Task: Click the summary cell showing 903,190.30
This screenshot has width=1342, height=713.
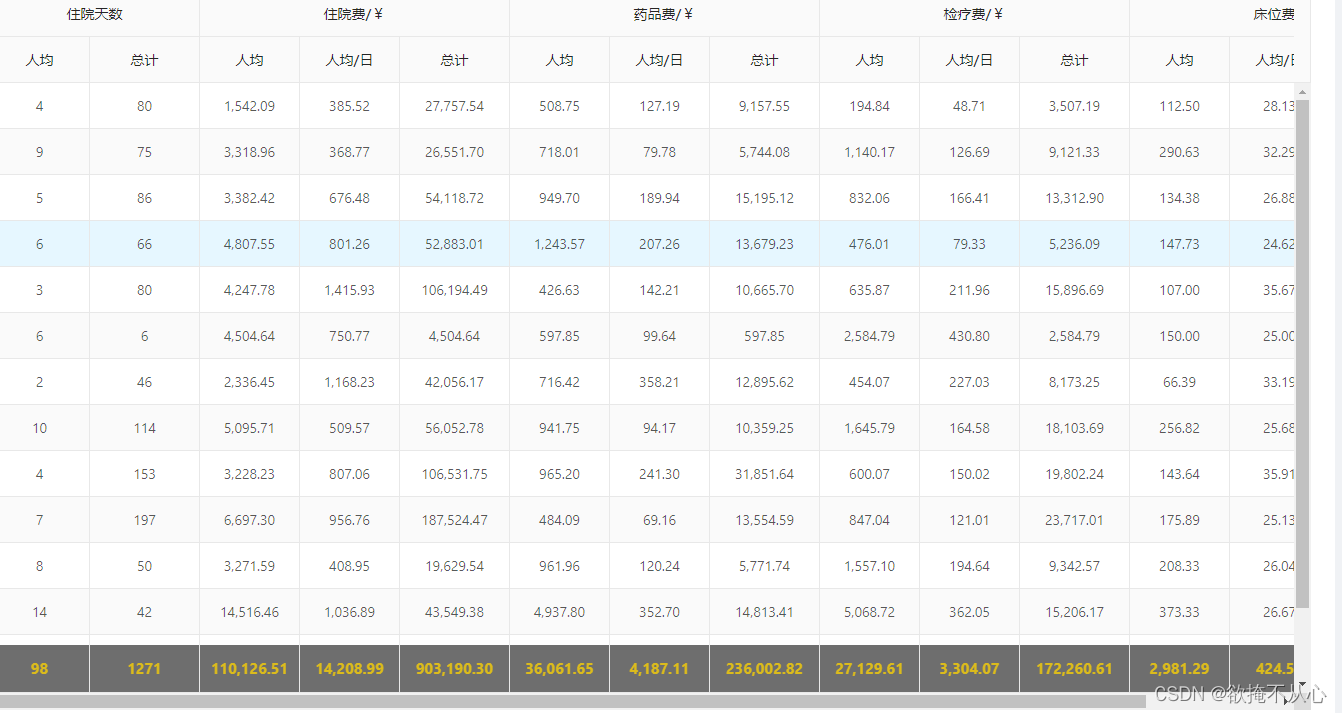Action: tap(454, 668)
